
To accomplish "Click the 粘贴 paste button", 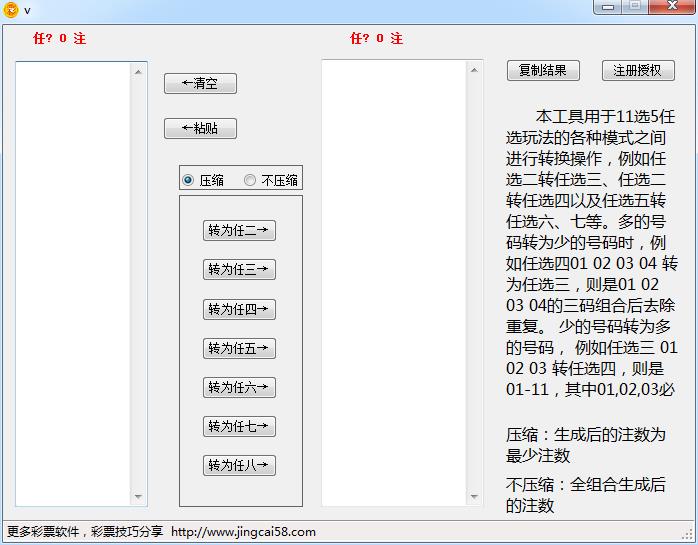I will tap(200, 128).
